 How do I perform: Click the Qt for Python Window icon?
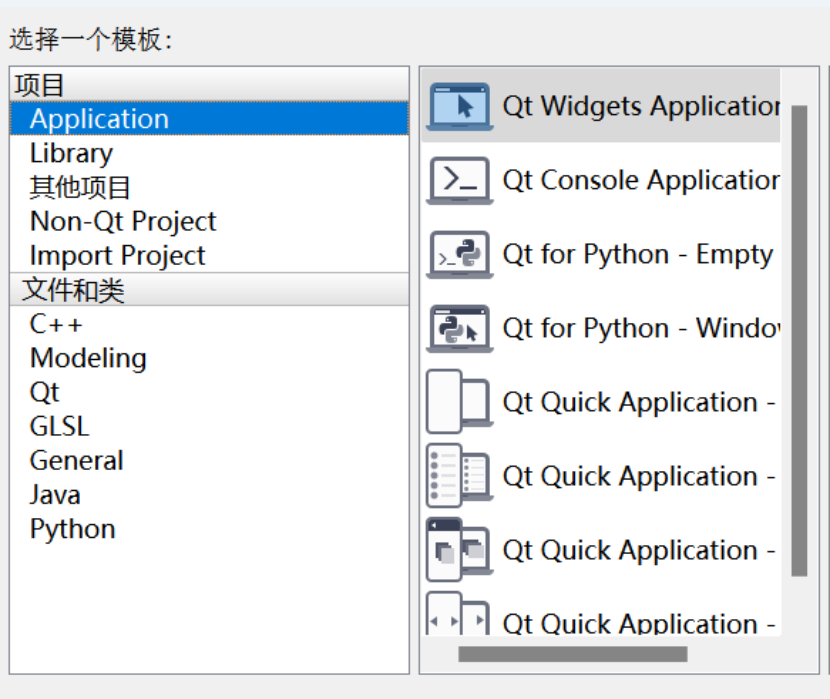point(459,329)
